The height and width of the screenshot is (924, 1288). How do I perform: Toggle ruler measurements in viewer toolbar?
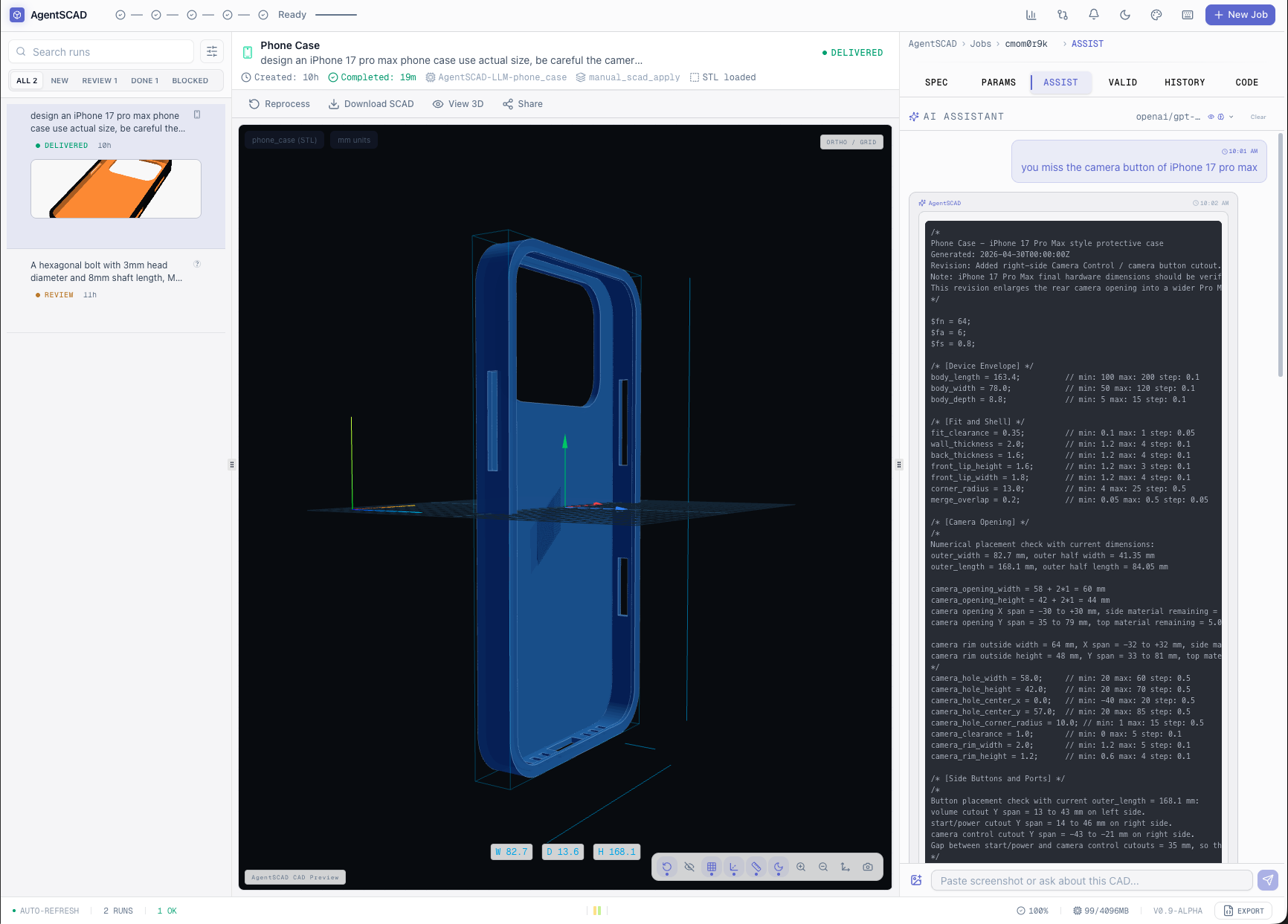(x=756, y=867)
